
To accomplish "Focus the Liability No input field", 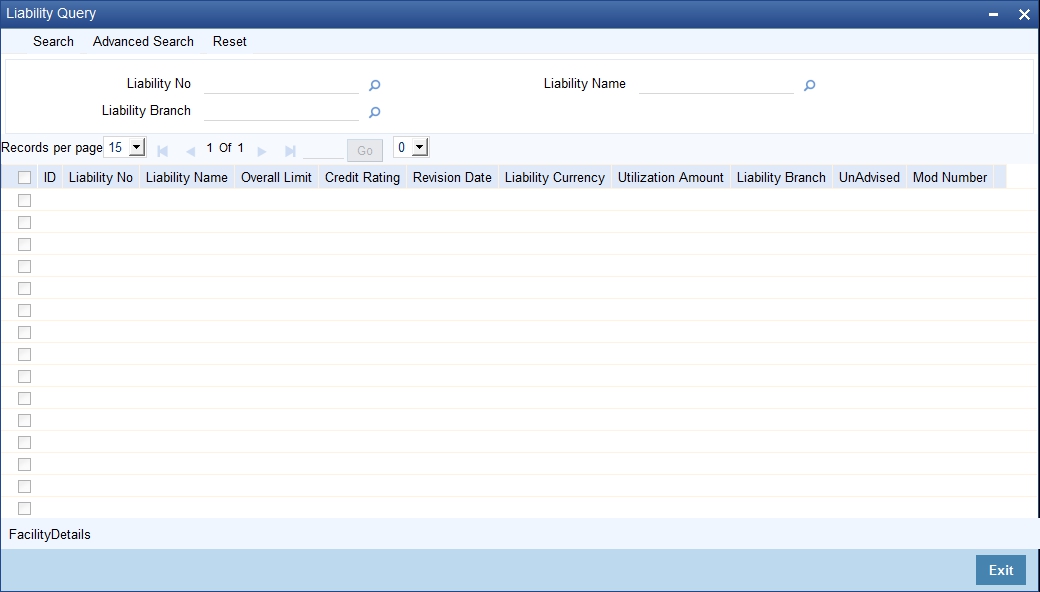I will [281, 84].
